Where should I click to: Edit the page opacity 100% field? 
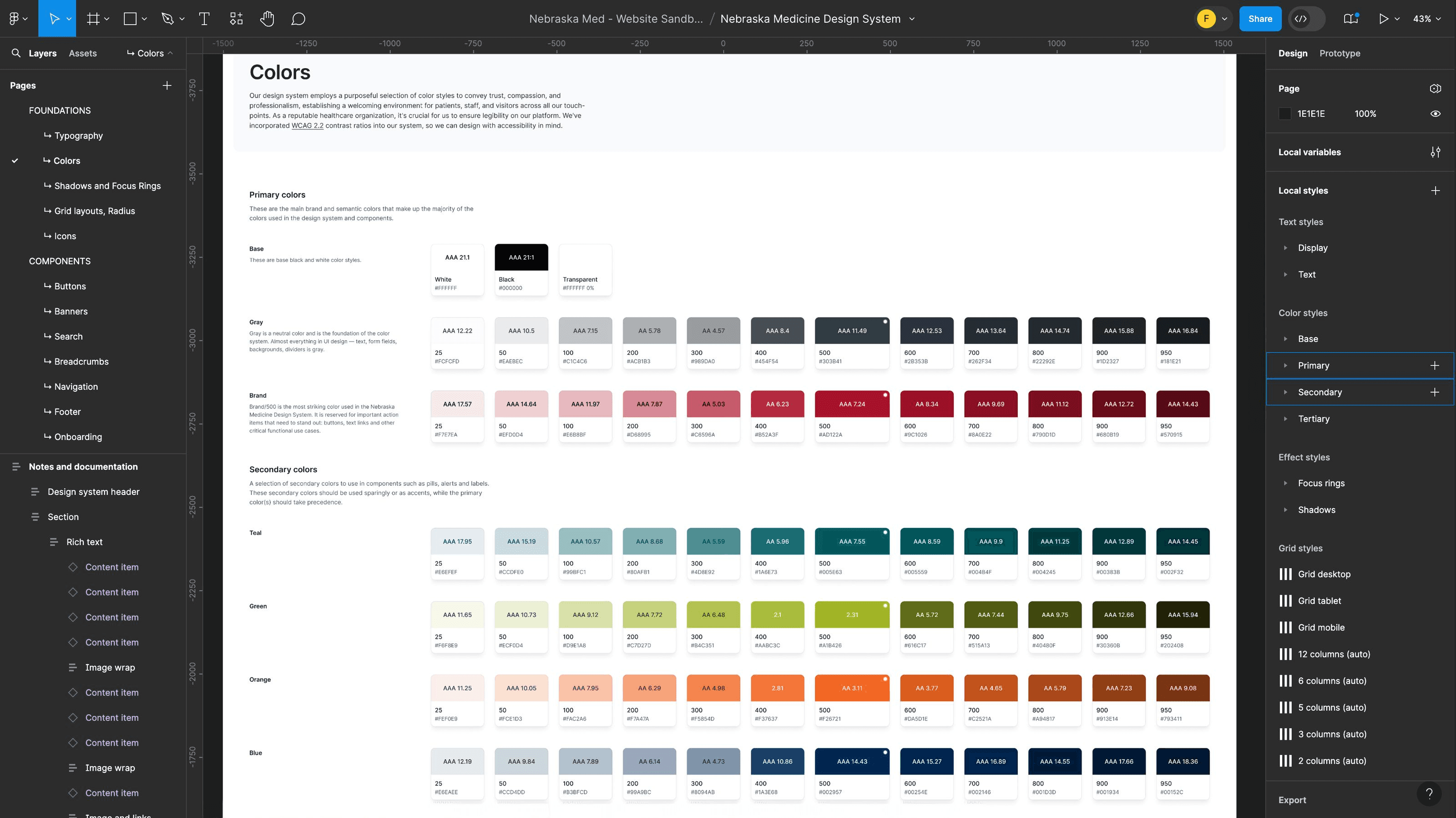pos(1365,114)
